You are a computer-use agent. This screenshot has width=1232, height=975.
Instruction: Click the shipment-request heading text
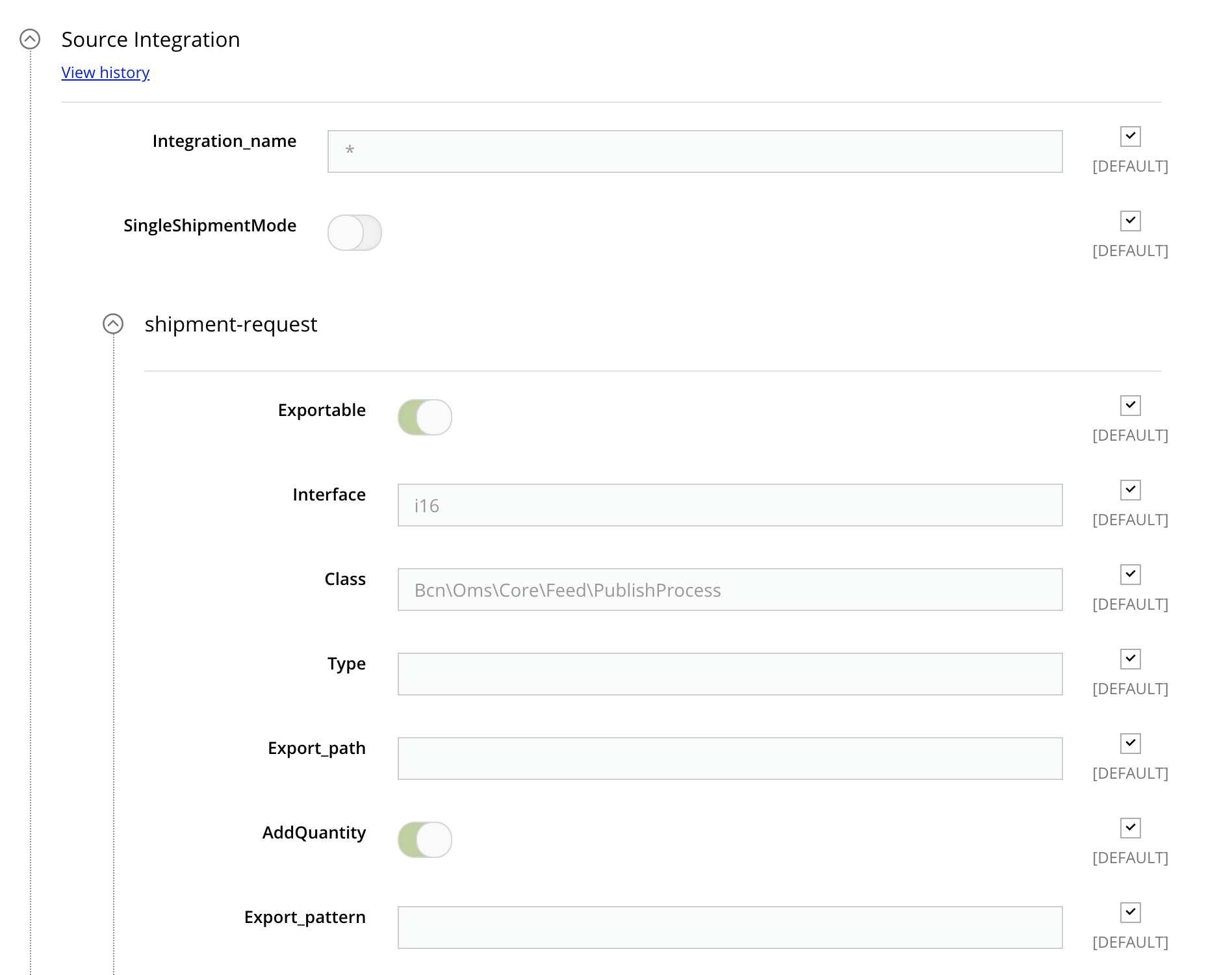pos(231,324)
